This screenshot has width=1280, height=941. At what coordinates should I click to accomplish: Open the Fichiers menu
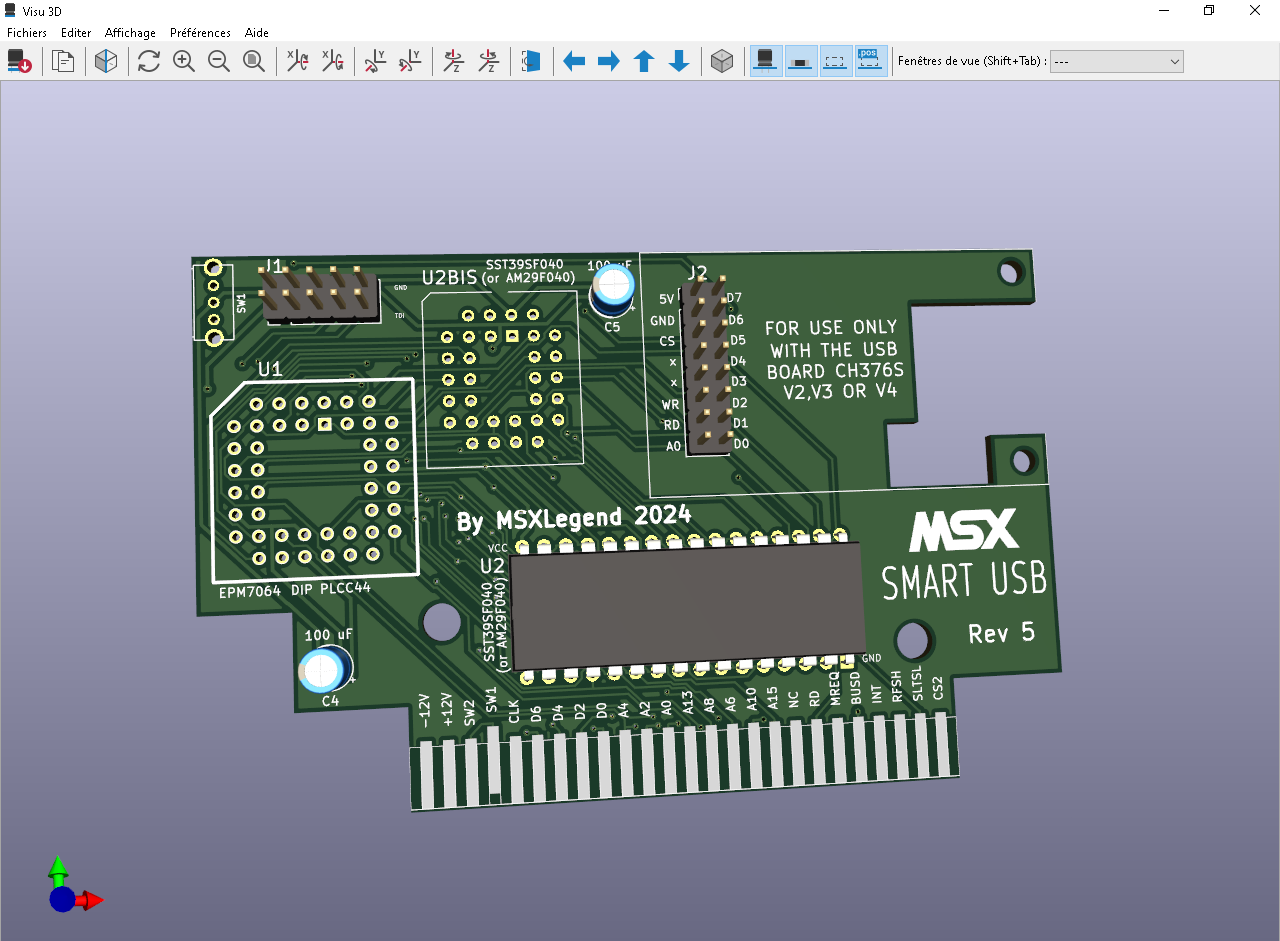coord(27,33)
